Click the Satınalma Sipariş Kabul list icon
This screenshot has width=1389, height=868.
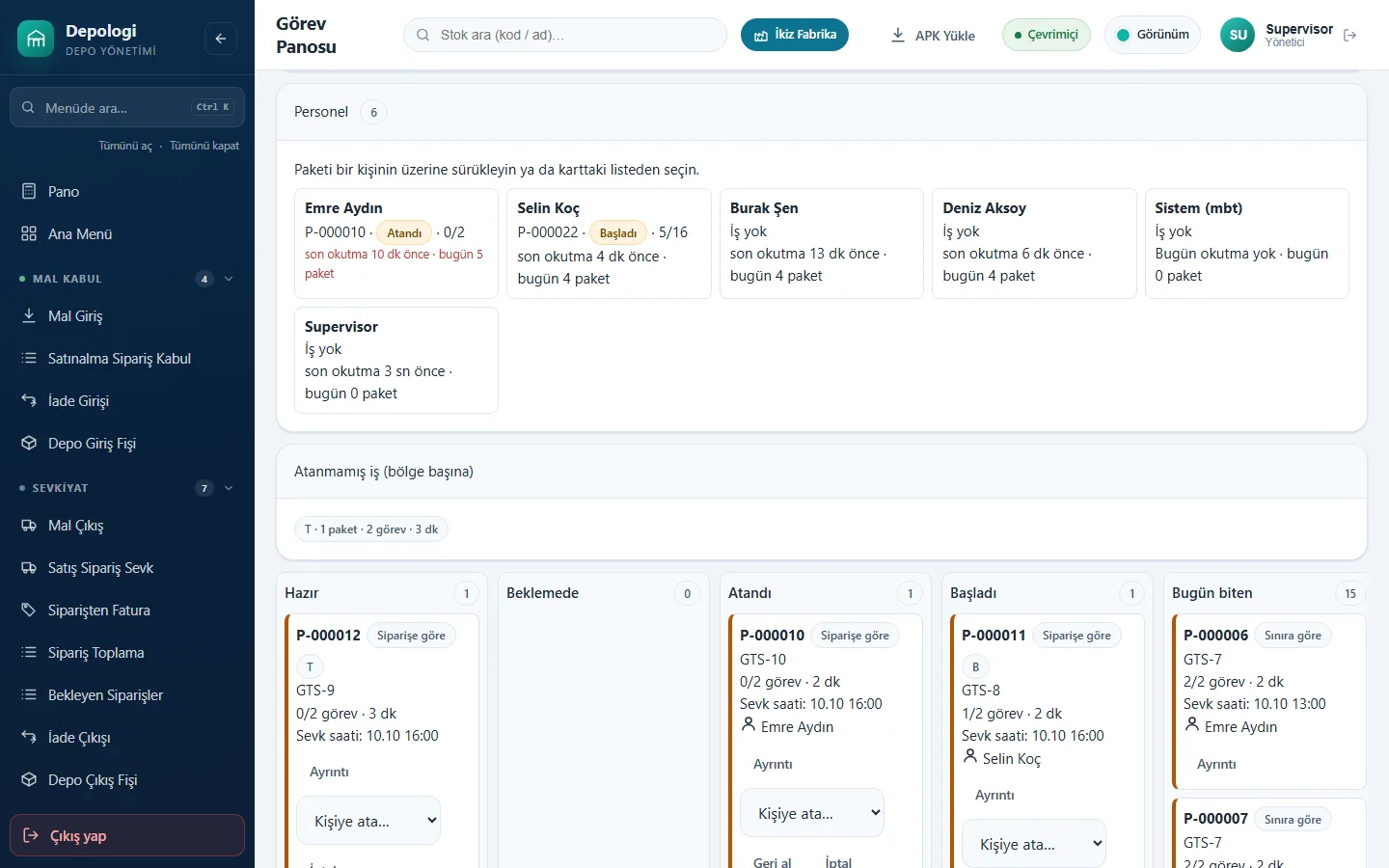[29, 358]
